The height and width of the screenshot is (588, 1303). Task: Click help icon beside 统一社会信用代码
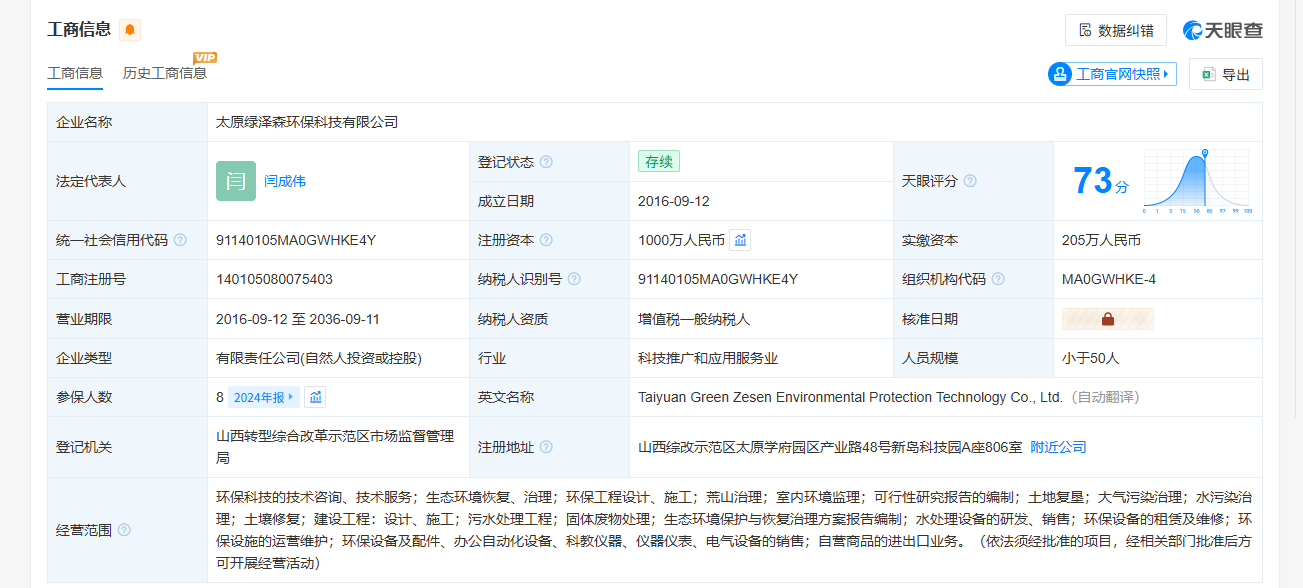pyautogui.click(x=180, y=240)
